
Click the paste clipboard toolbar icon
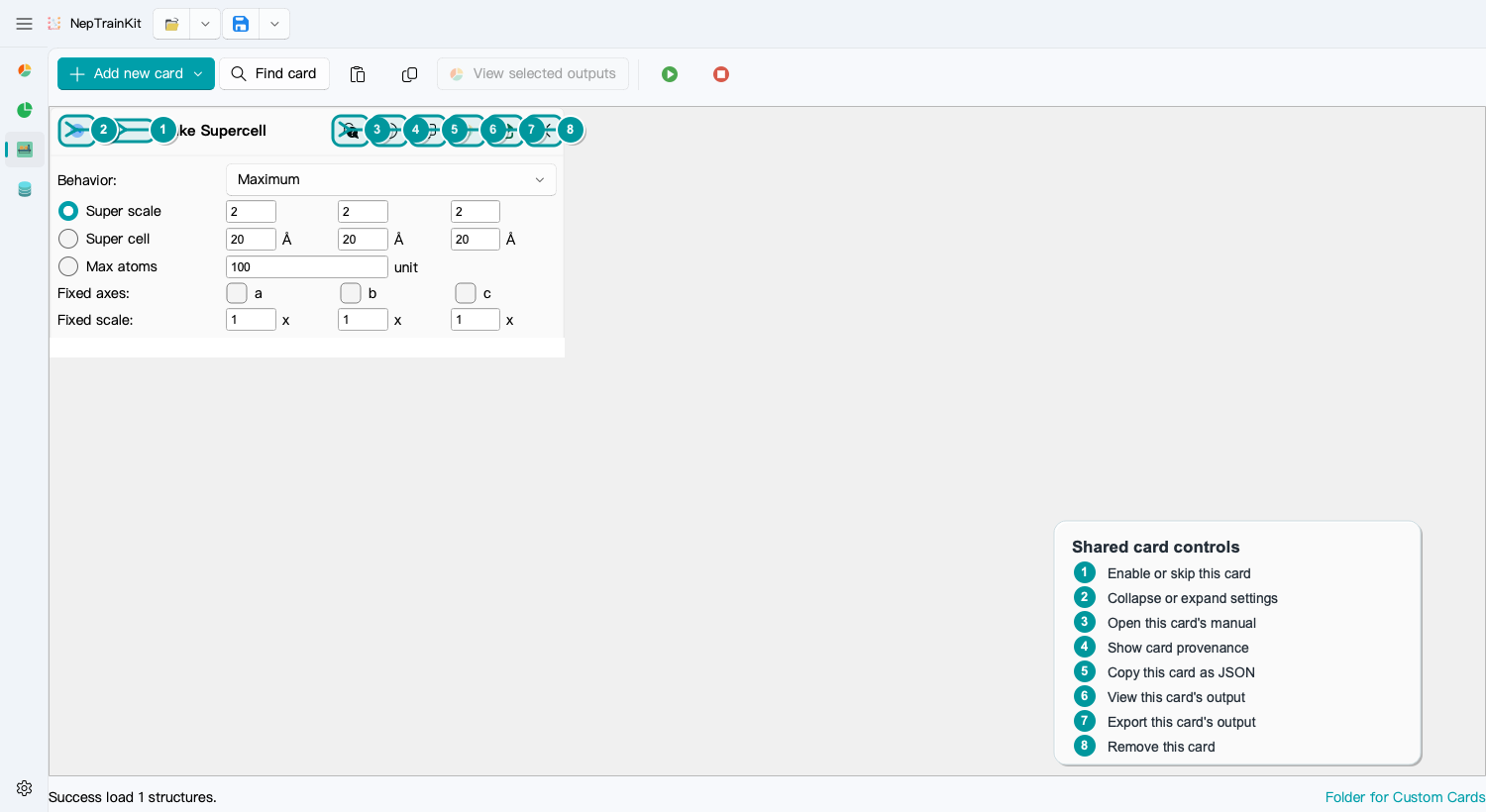(x=358, y=74)
